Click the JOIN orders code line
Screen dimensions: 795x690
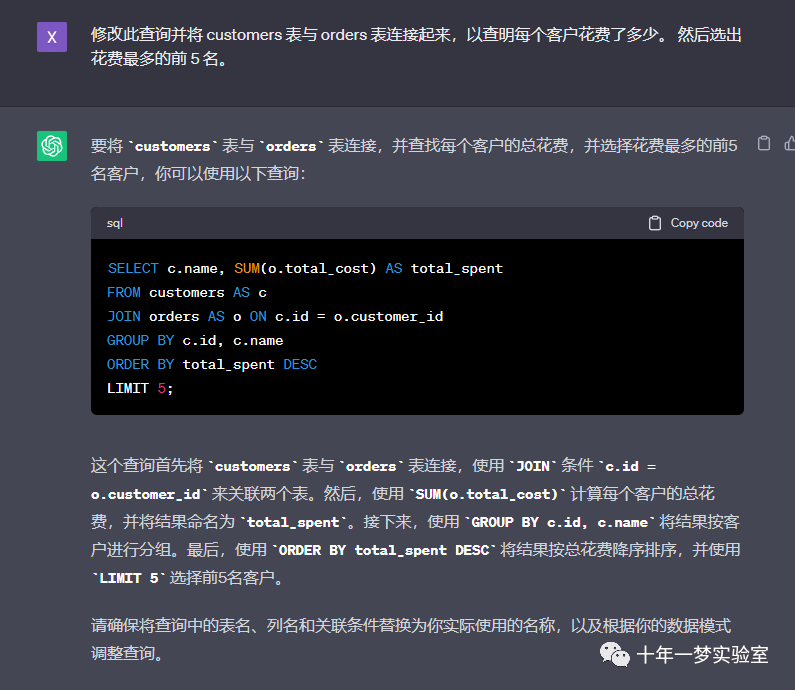275,316
